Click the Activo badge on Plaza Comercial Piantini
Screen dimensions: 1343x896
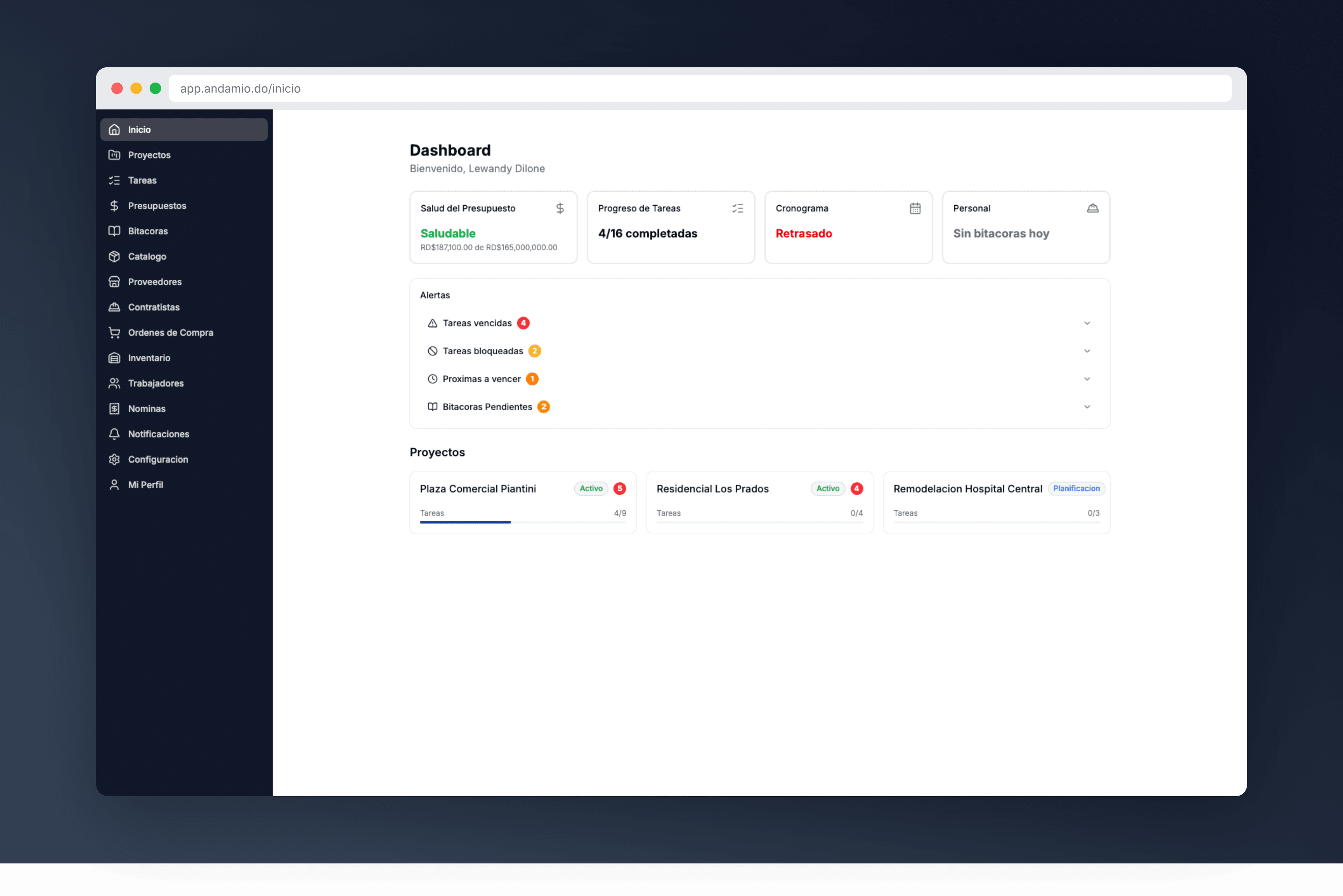[x=591, y=489]
